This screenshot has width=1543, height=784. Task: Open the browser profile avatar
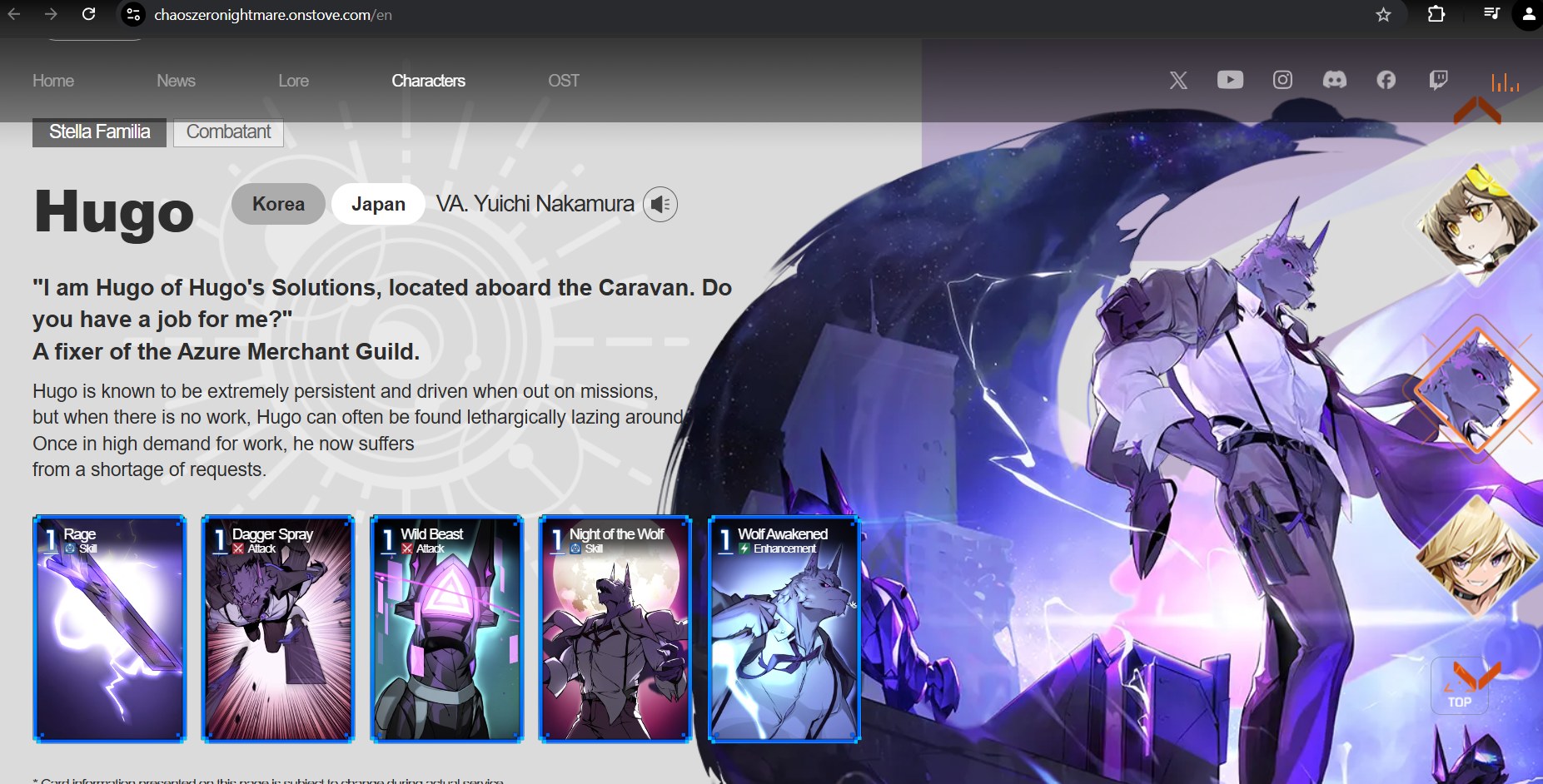coord(1529,14)
